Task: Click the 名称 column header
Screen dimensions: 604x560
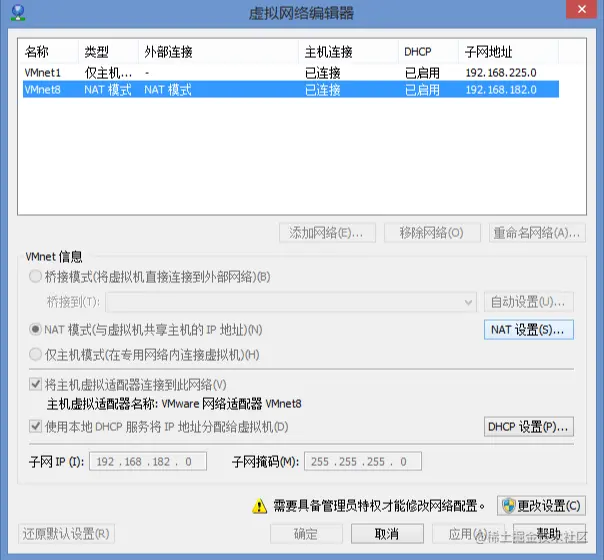Action: (48, 52)
